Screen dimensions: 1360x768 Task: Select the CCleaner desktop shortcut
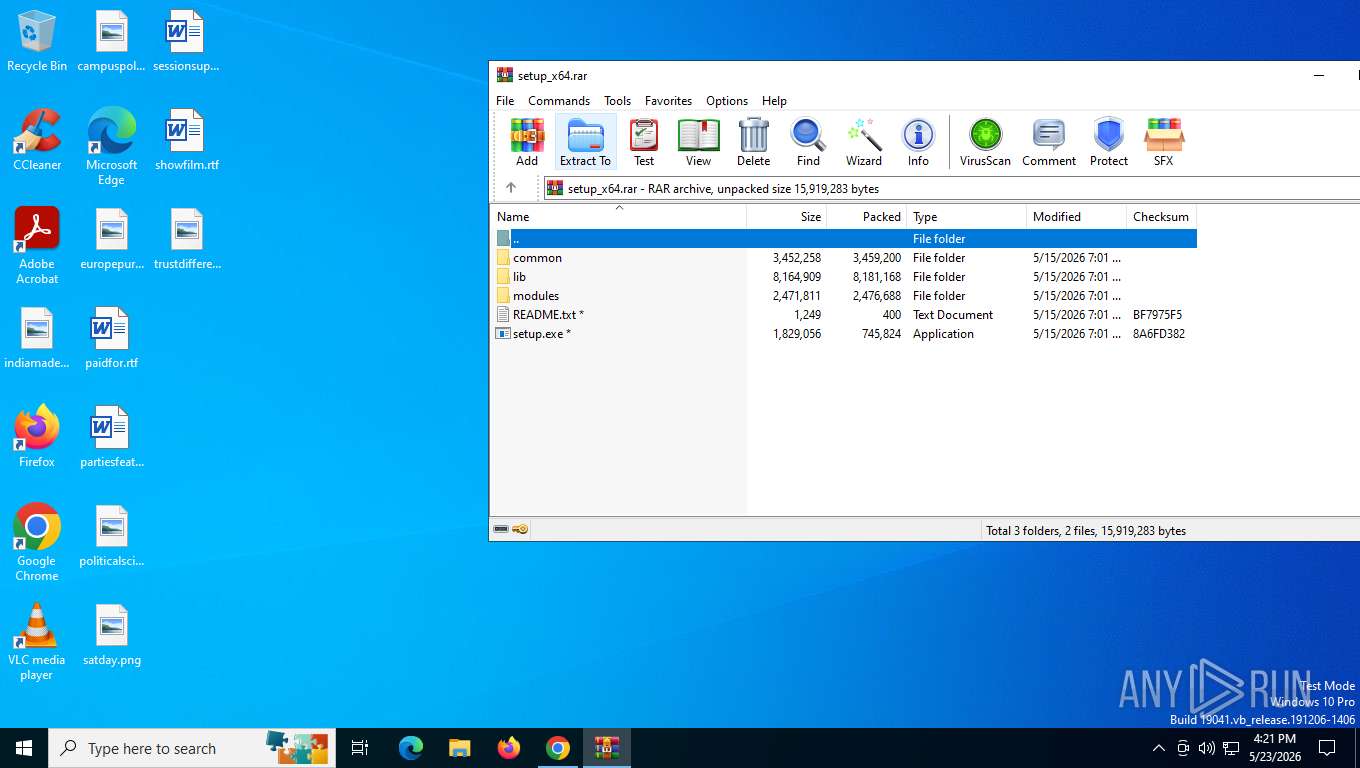click(37, 140)
